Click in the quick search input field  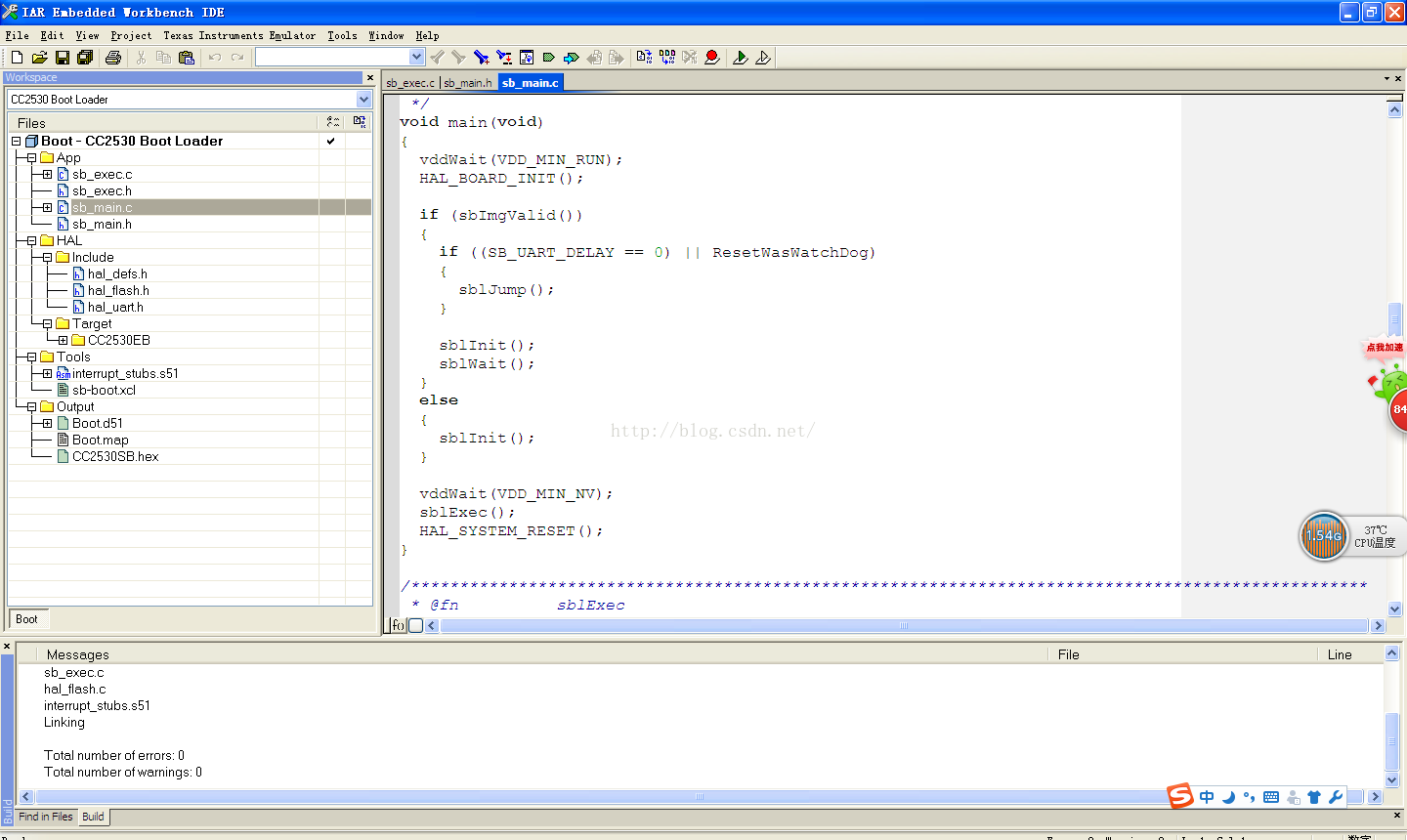coord(333,57)
